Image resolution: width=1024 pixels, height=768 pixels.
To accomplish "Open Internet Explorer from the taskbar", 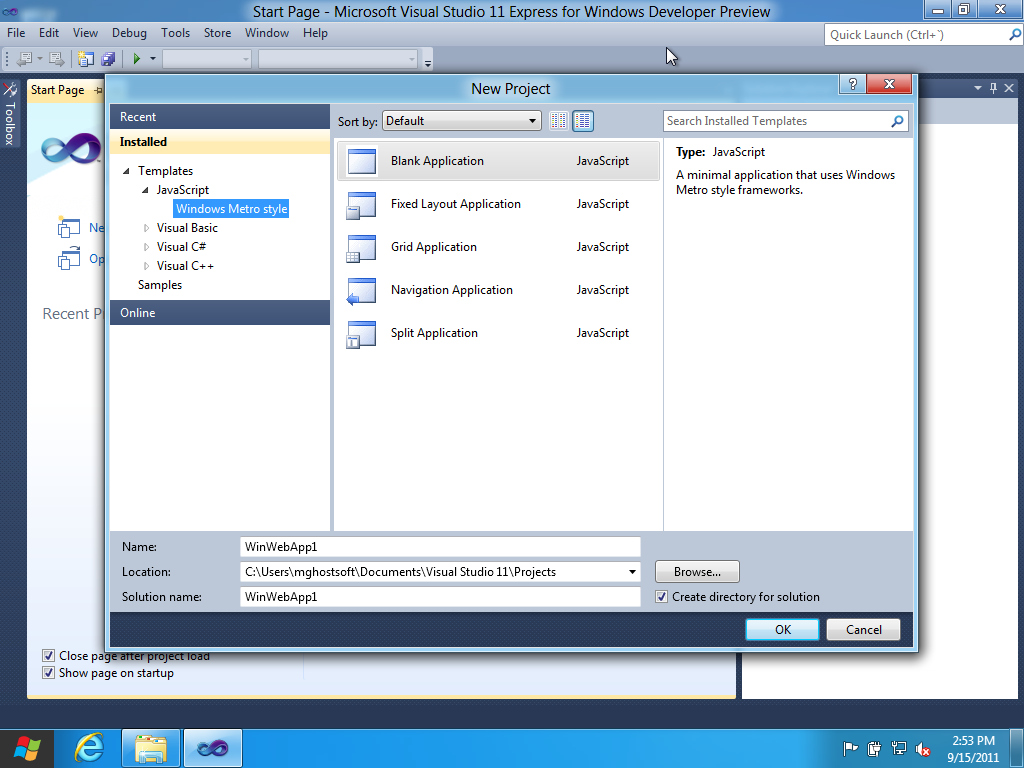I will point(90,748).
